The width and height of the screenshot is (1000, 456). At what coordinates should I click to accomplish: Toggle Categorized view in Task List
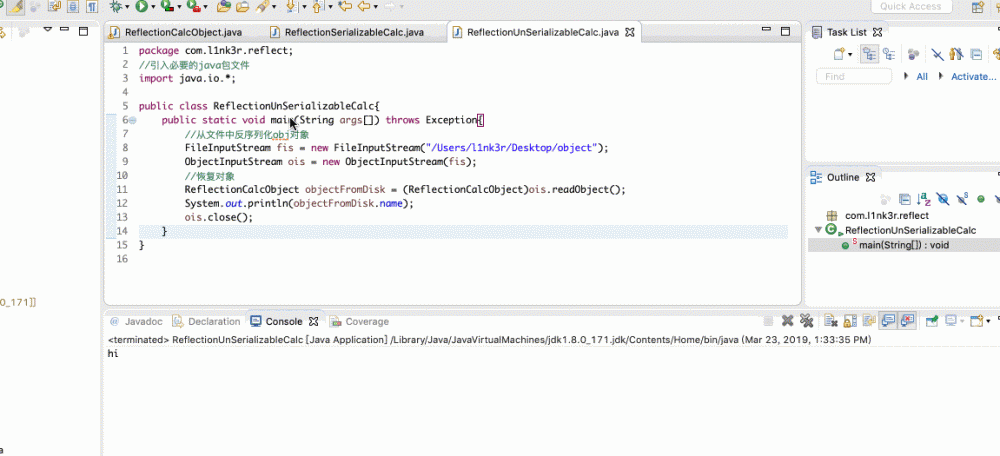(869, 54)
